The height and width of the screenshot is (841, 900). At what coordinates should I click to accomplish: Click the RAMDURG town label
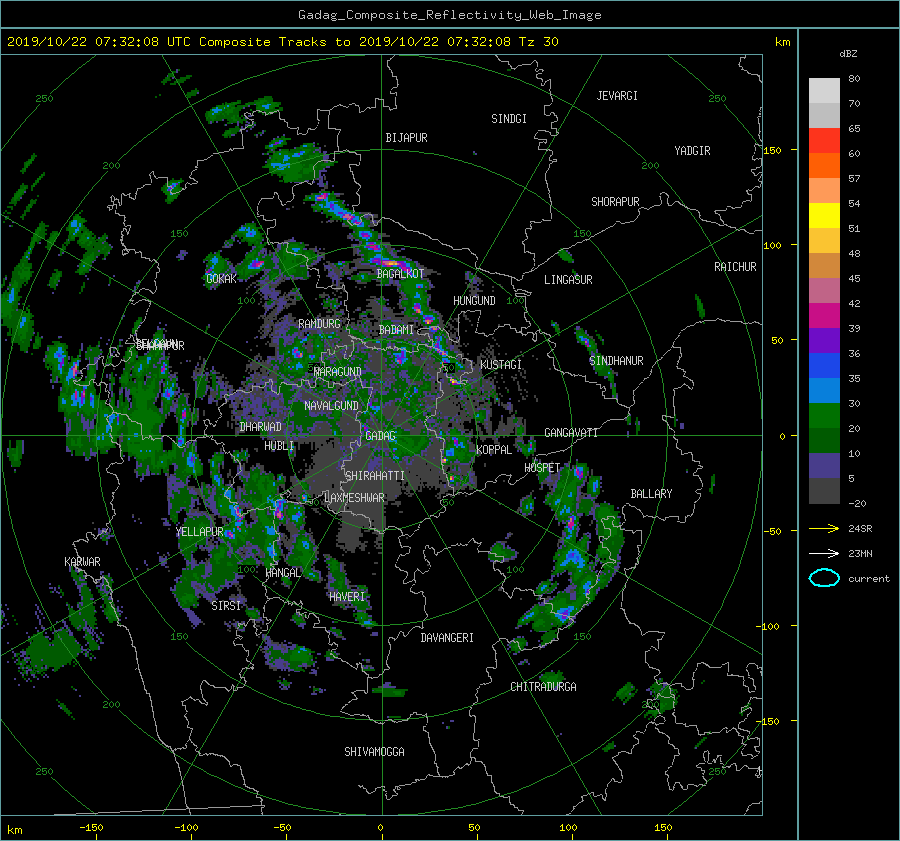(319, 324)
